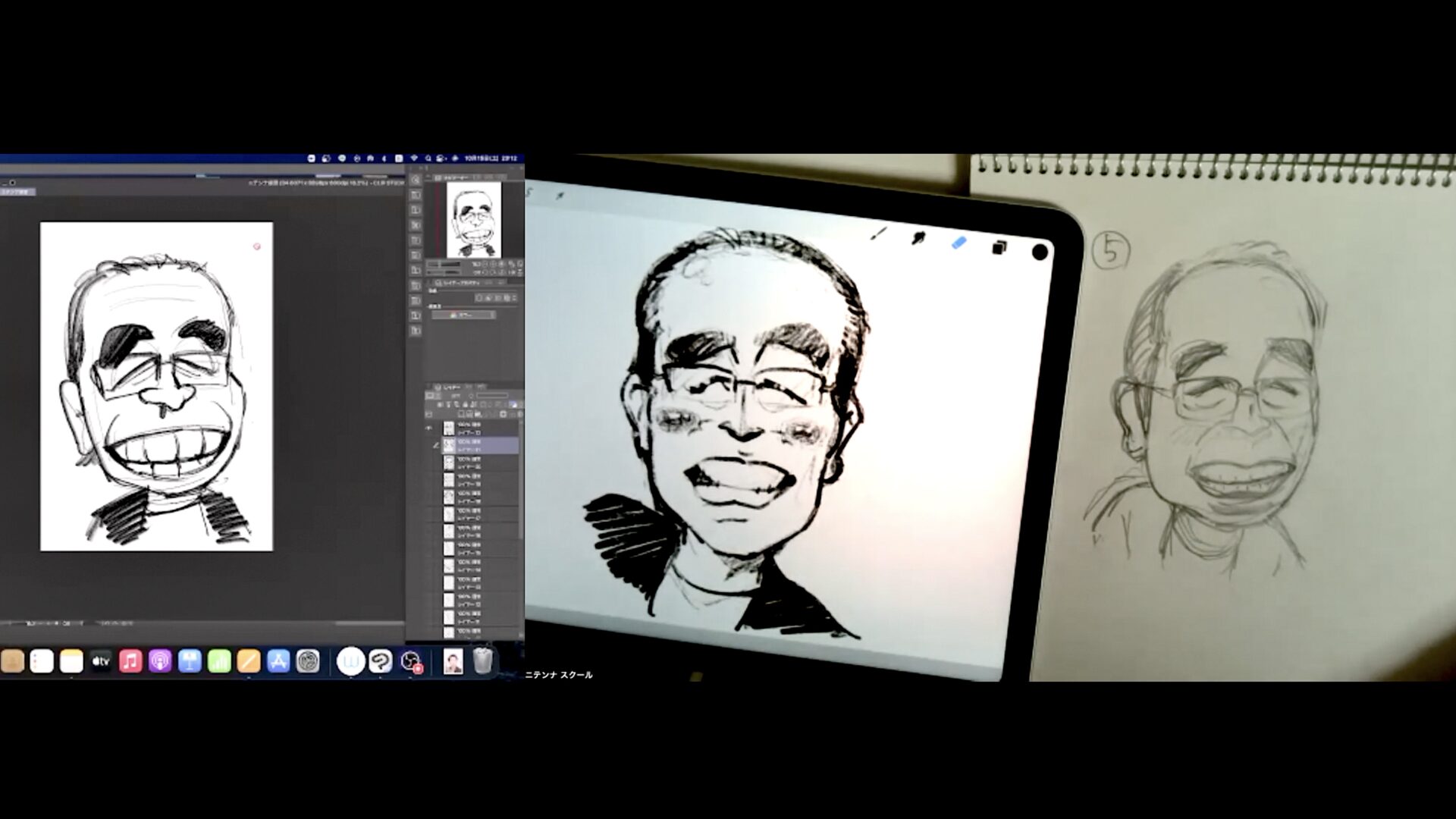This screenshot has height=819, width=1456.
Task: Select the smudge tool in Procreate
Action: coord(918,238)
